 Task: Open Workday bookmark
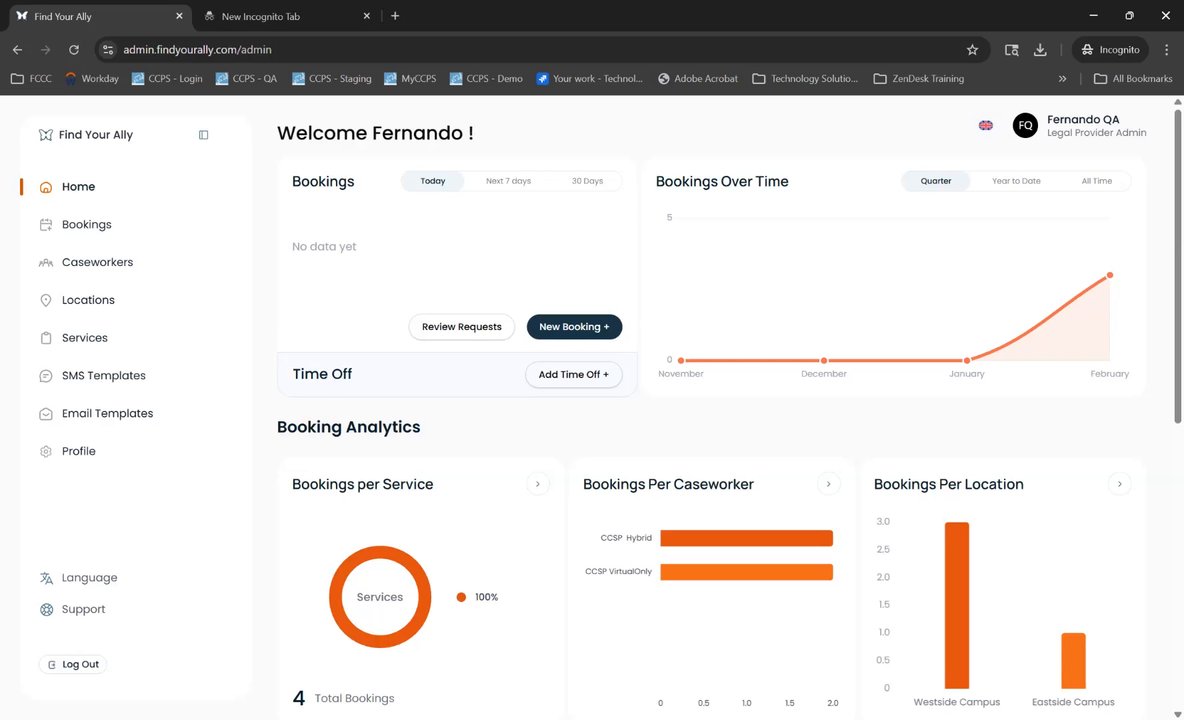click(x=92, y=78)
